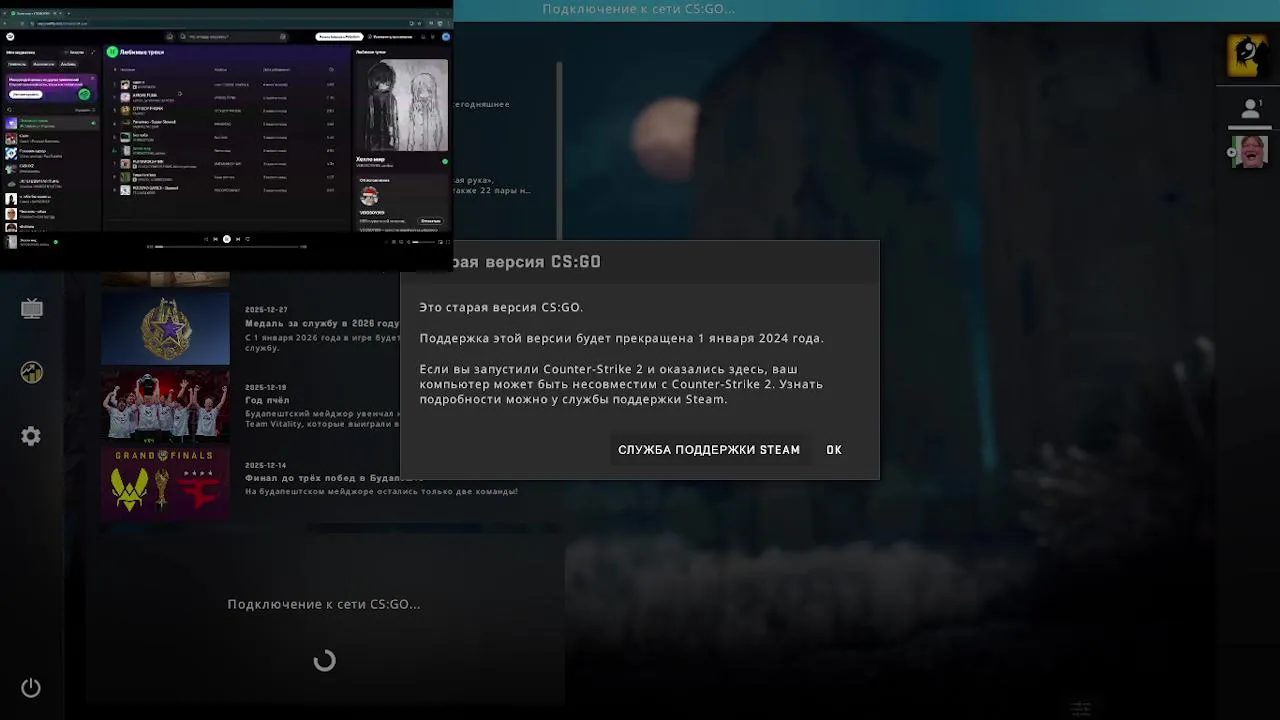Image resolution: width=1280 pixels, height=720 pixels.
Task: Open the Spotify account avatar
Action: (x=446, y=37)
